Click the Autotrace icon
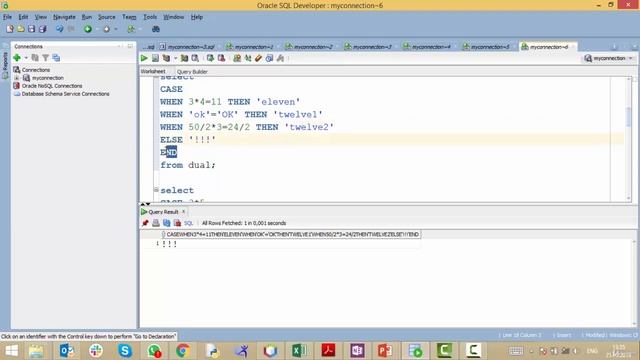640x360 pixels. [184, 58]
